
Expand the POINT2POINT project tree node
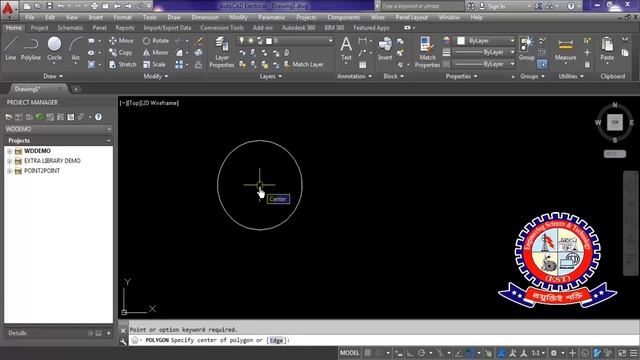(x=9, y=171)
